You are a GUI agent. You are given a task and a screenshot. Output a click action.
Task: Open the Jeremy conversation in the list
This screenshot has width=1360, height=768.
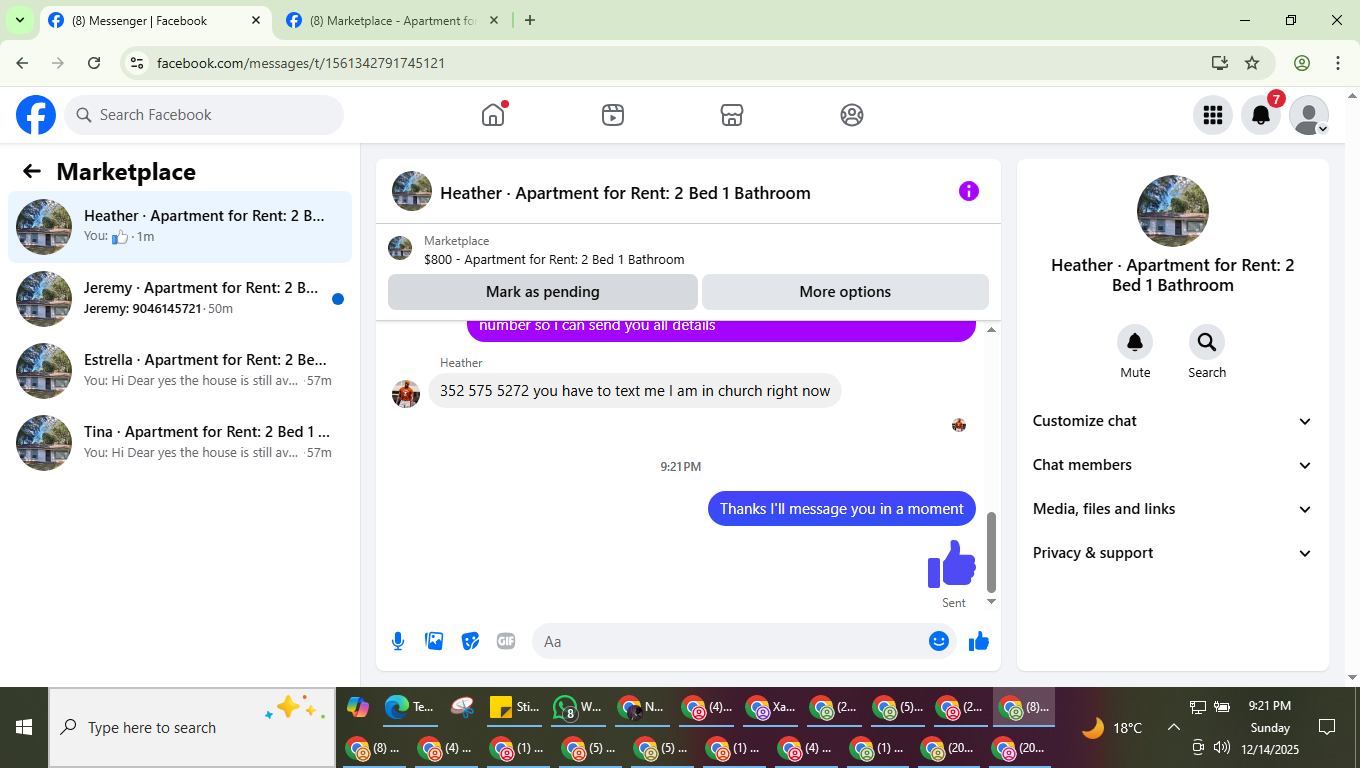[180, 299]
